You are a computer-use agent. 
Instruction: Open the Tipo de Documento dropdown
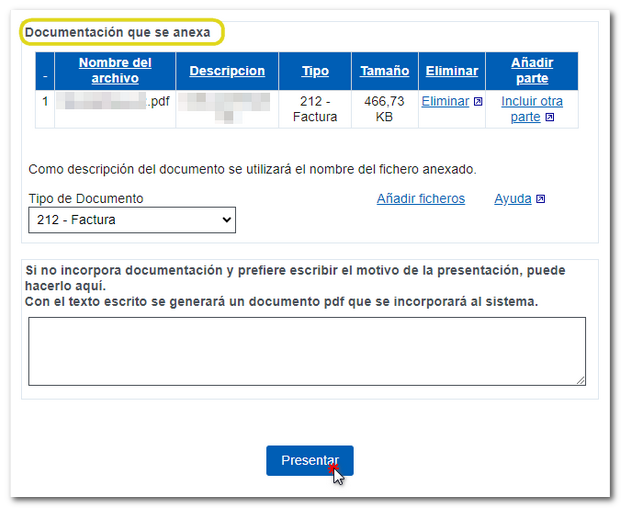pyautogui.click(x=132, y=220)
